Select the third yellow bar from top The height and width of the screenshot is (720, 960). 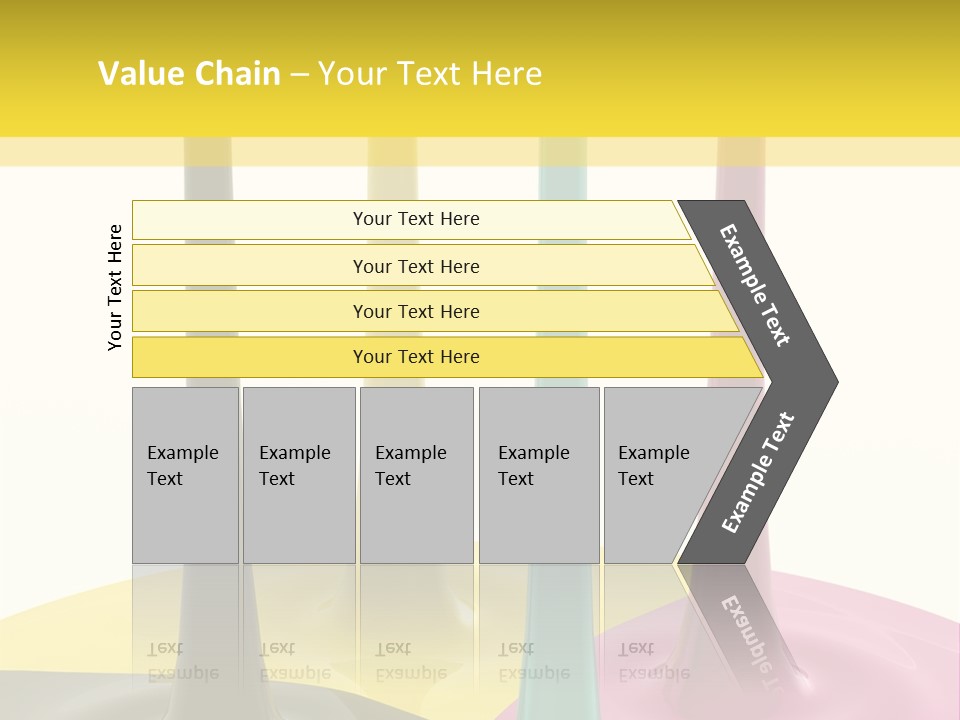coord(416,311)
